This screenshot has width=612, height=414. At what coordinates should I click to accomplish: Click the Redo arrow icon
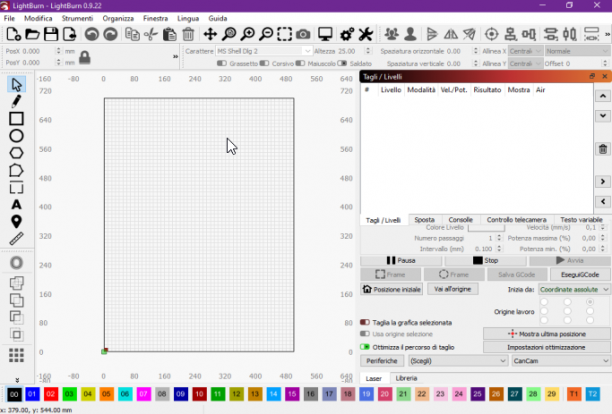110,34
